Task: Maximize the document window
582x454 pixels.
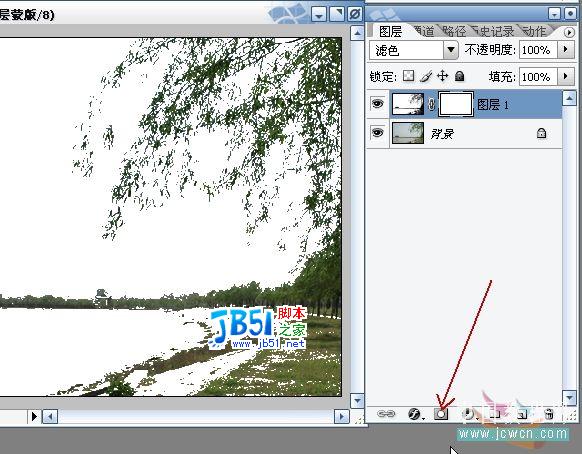Action: pyautogui.click(x=337, y=14)
